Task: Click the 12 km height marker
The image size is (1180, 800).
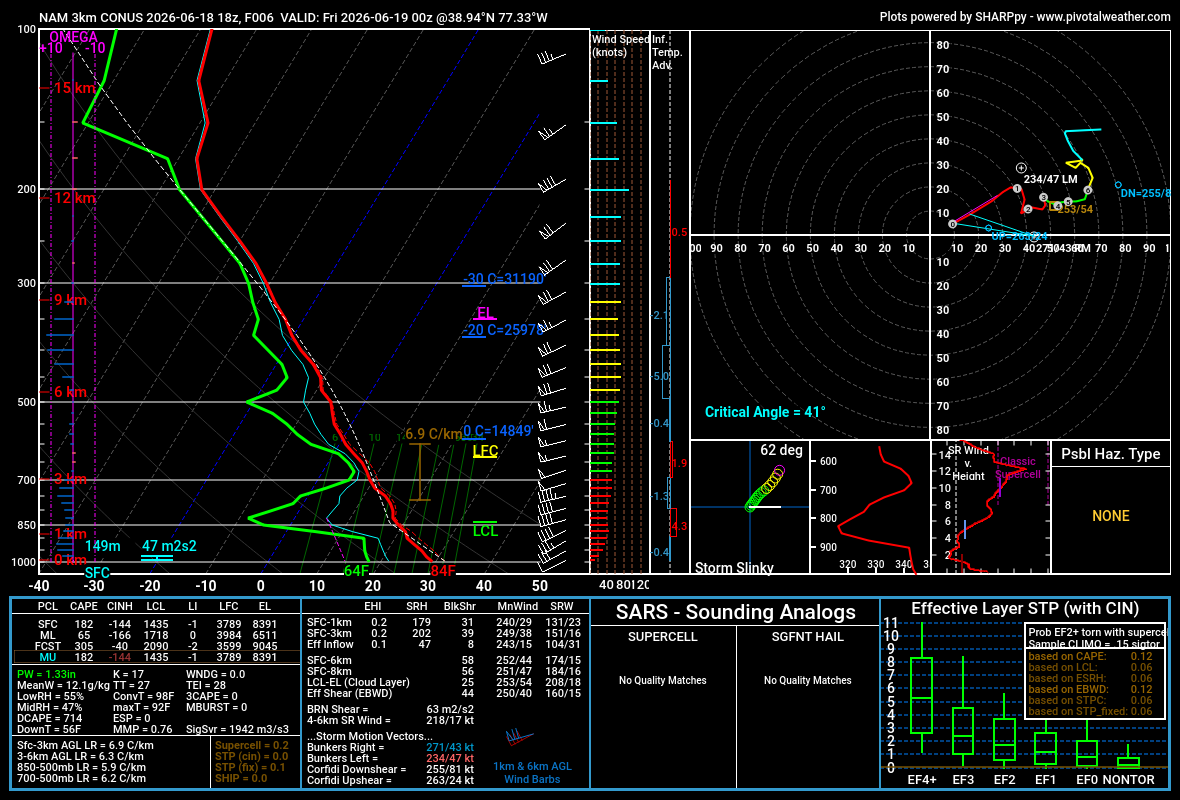Action: (x=75, y=198)
